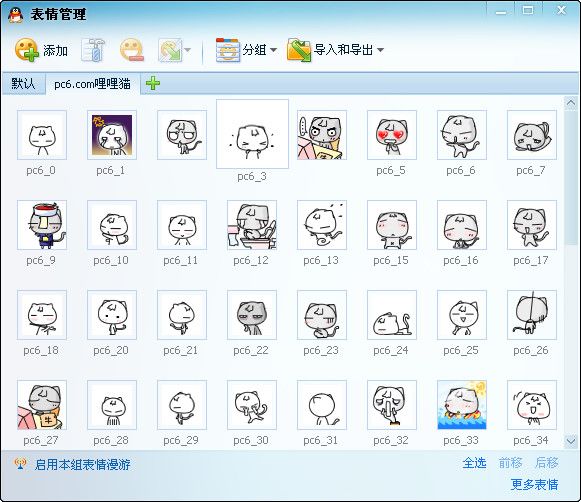Select the heart-eyes cat pc6_5
The width and height of the screenshot is (581, 502).
392,135
